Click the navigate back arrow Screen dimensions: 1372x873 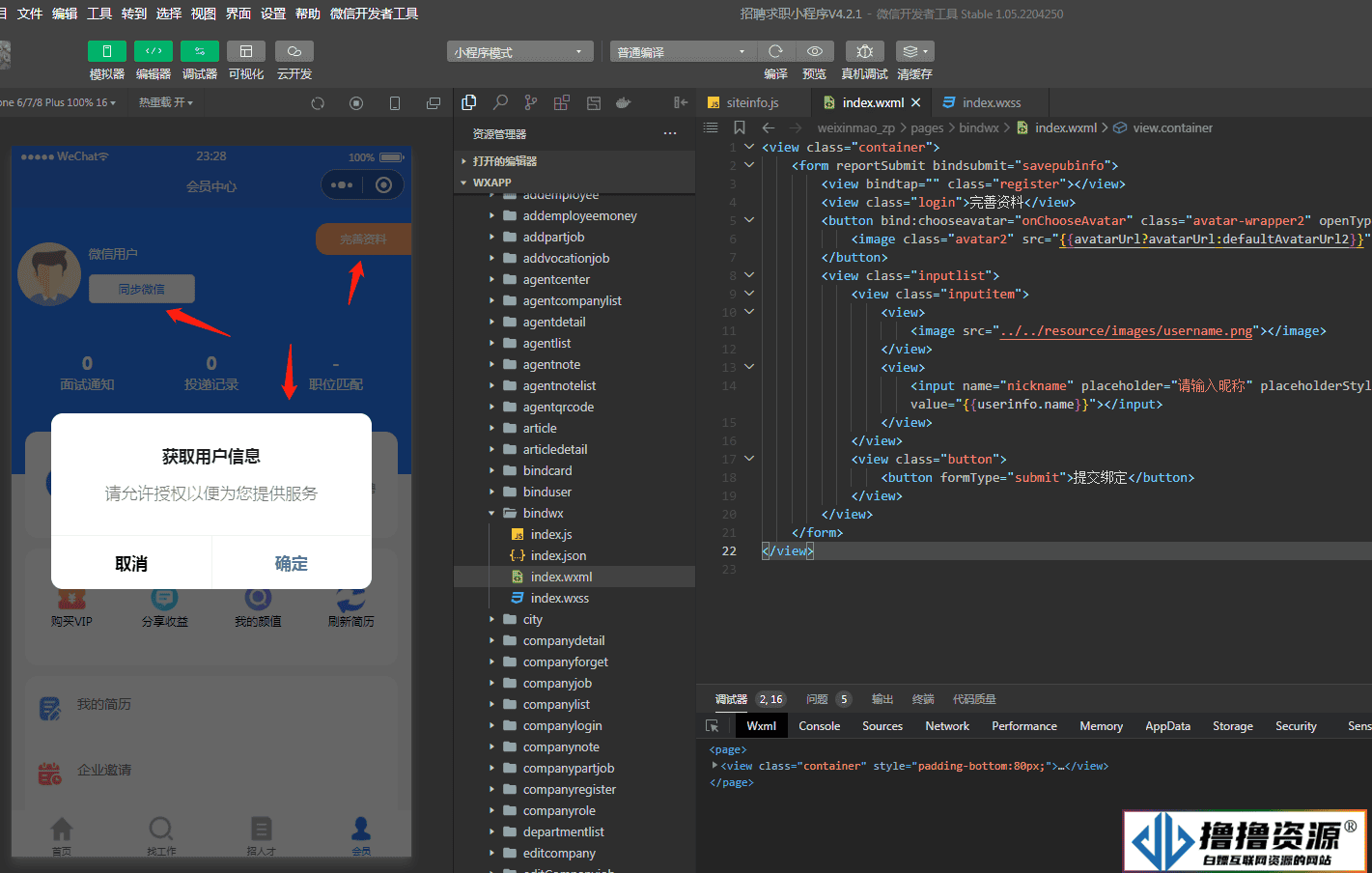(769, 127)
